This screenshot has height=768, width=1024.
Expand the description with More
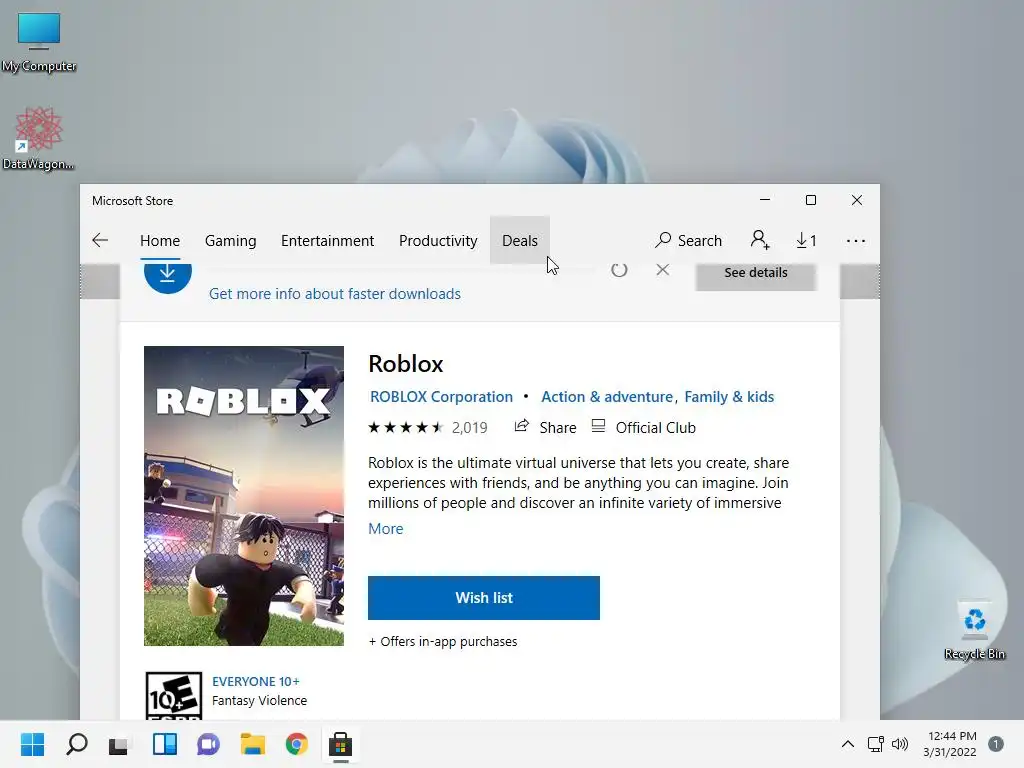click(385, 528)
